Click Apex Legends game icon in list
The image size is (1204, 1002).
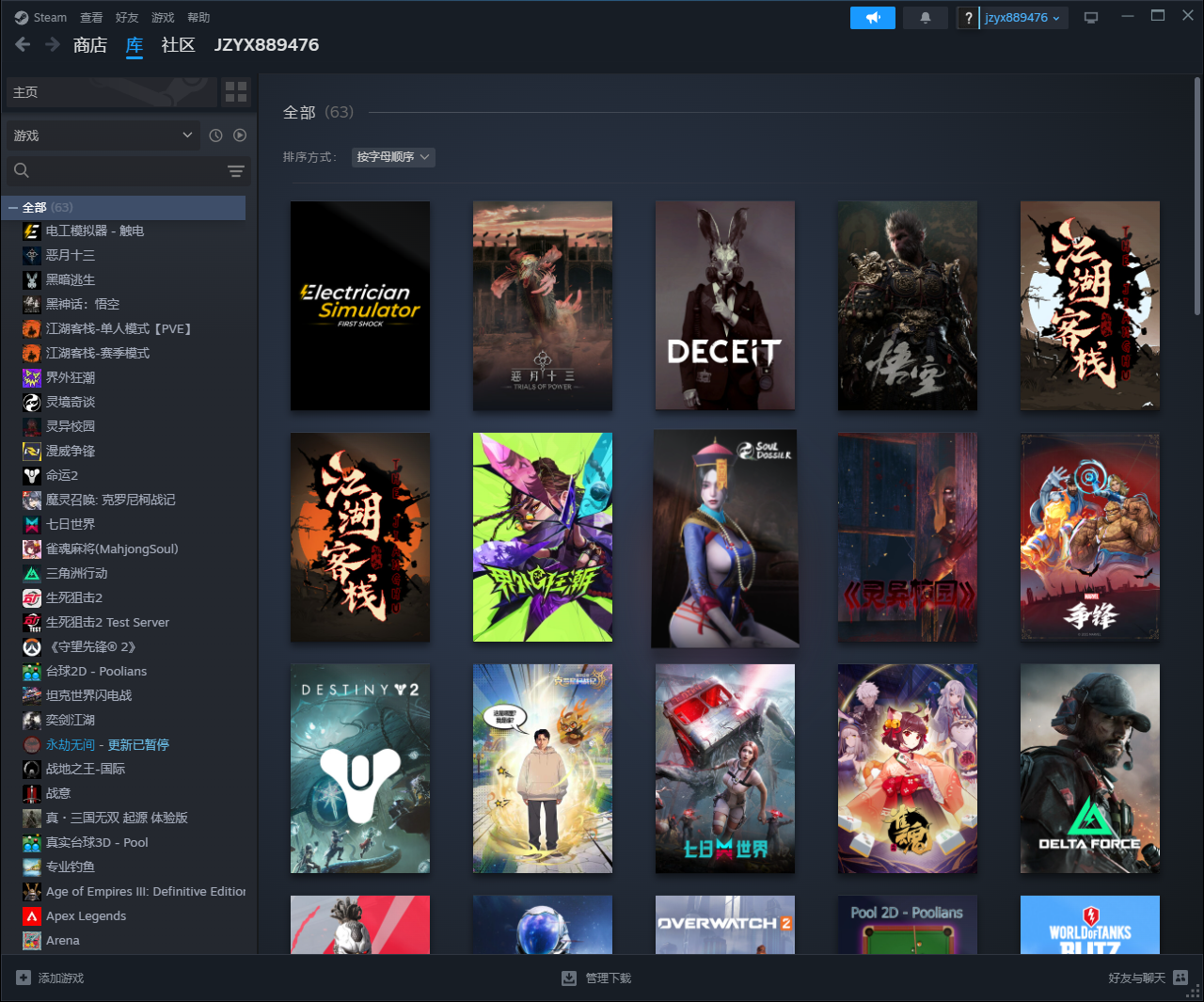click(32, 915)
